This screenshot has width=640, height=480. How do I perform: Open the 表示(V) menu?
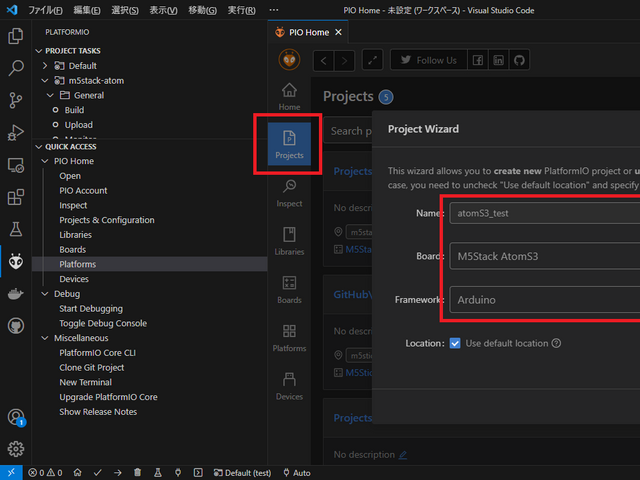tap(163, 10)
